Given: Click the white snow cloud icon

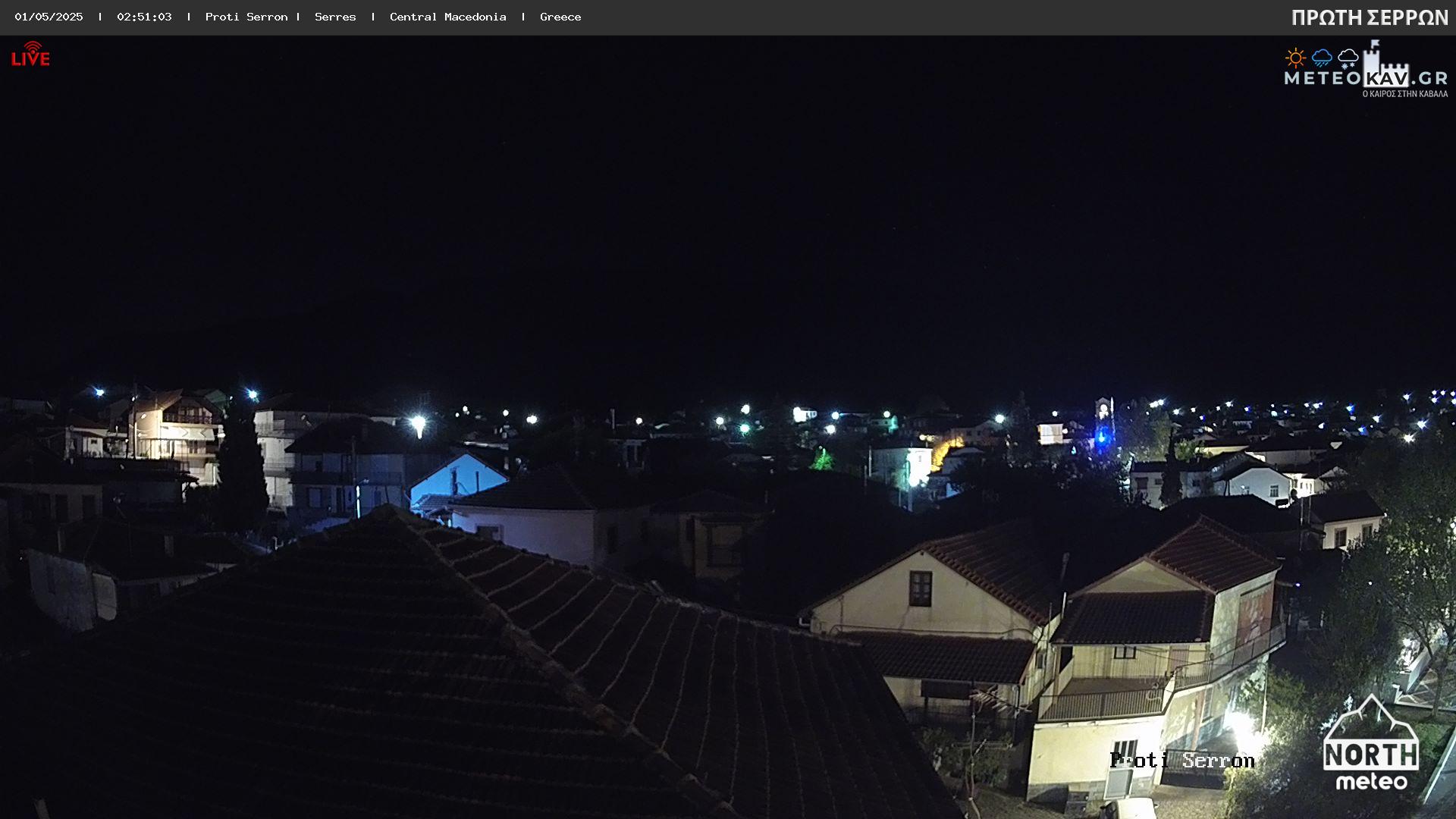Looking at the screenshot, I should pyautogui.click(x=1348, y=58).
